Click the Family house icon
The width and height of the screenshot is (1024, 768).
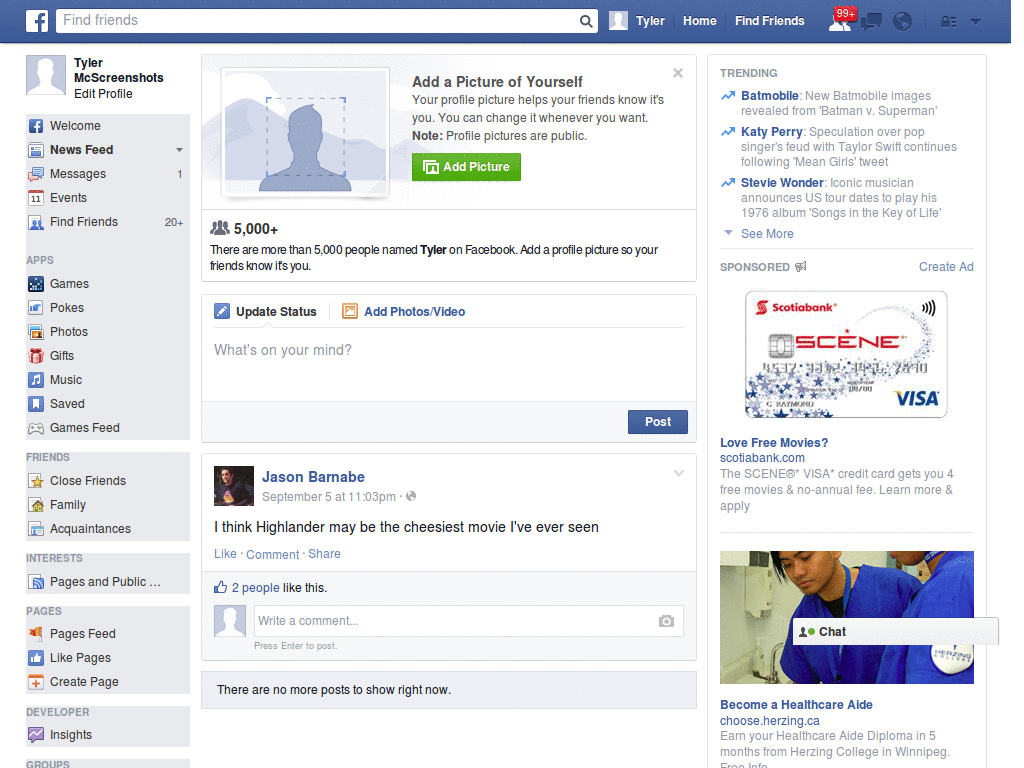click(x=36, y=505)
